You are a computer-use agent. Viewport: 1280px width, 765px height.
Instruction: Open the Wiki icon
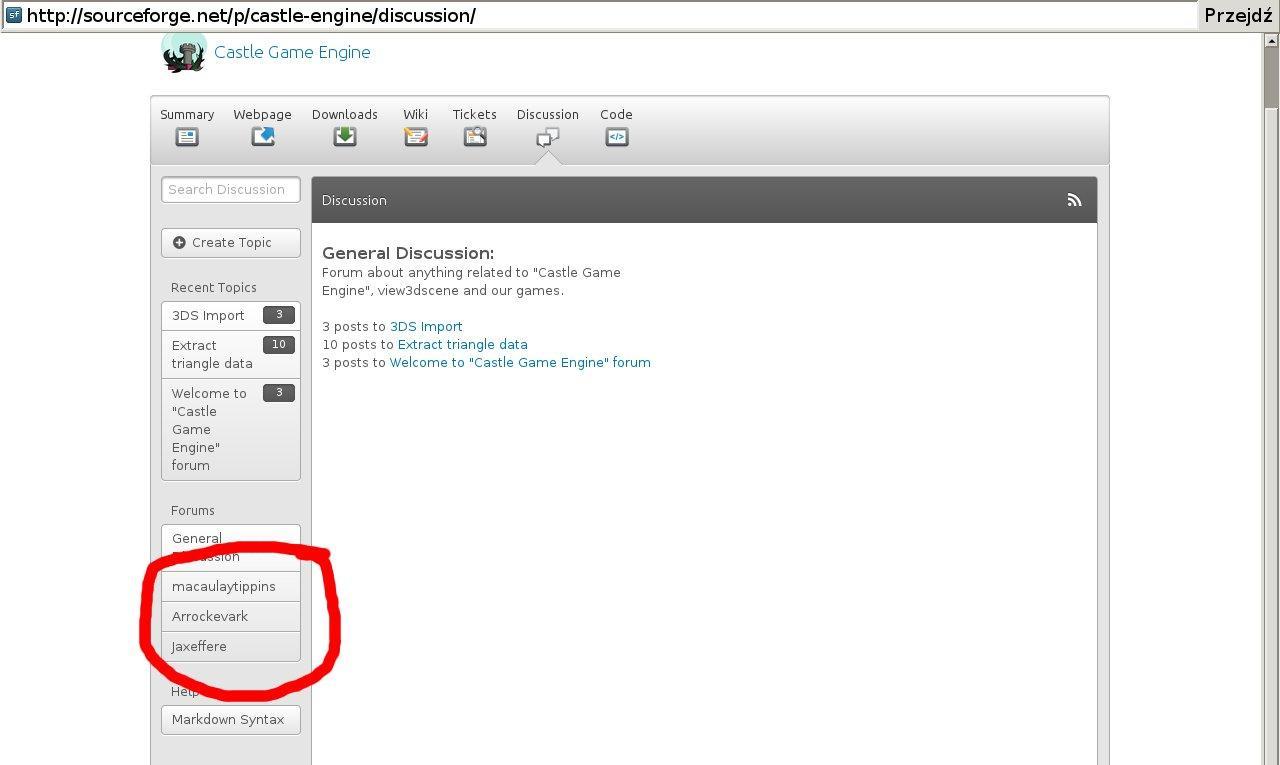(x=416, y=137)
